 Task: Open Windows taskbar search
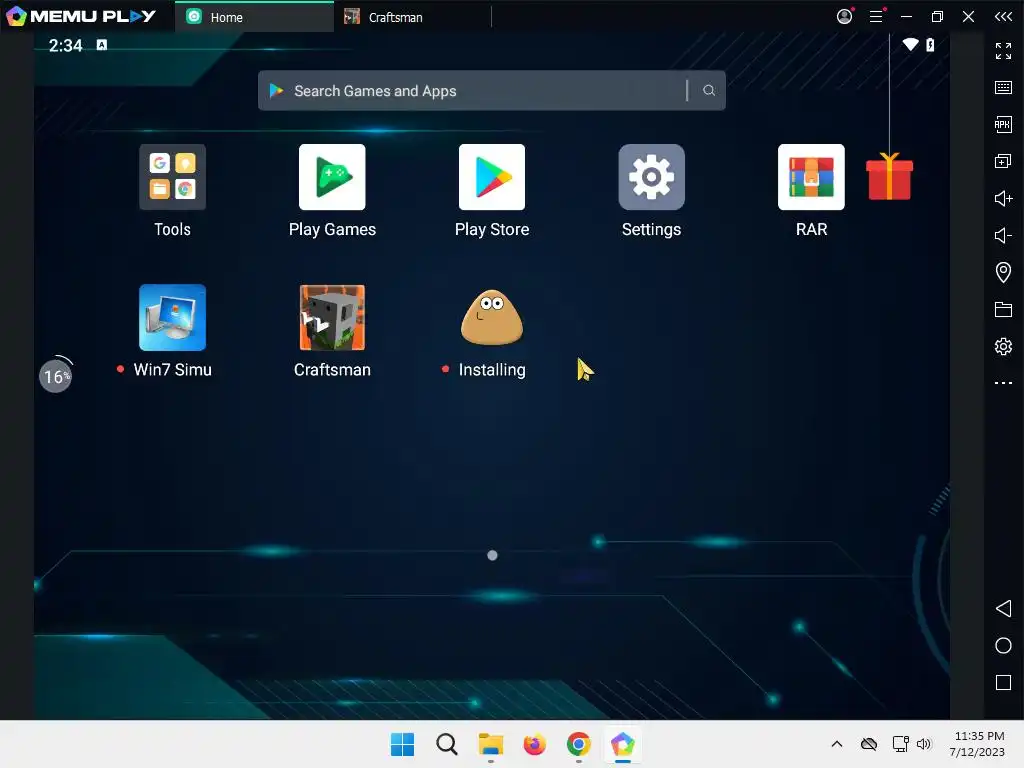click(447, 744)
